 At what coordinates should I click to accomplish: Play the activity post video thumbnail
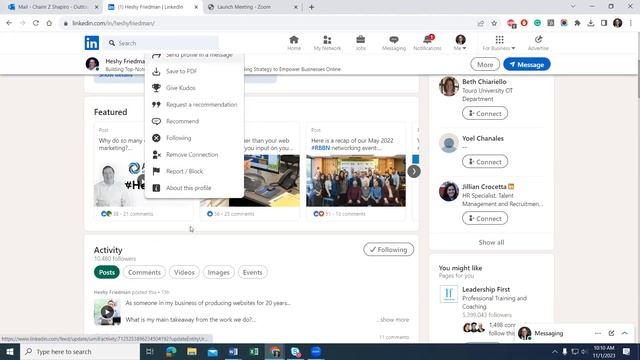tap(107, 312)
